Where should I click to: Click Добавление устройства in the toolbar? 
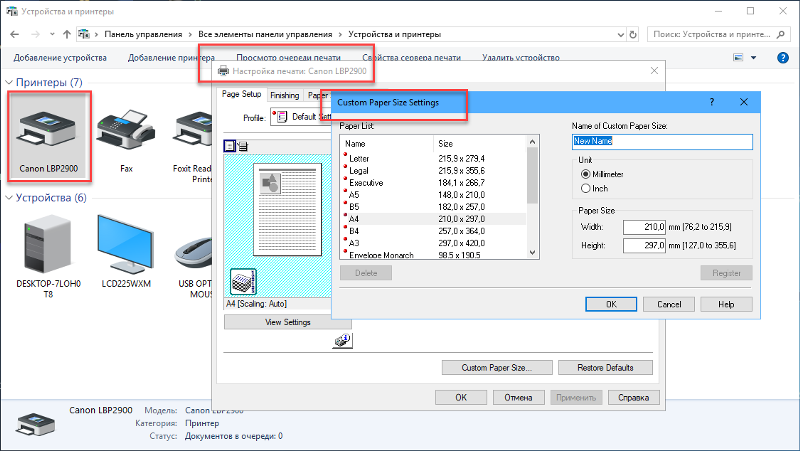pos(60,58)
